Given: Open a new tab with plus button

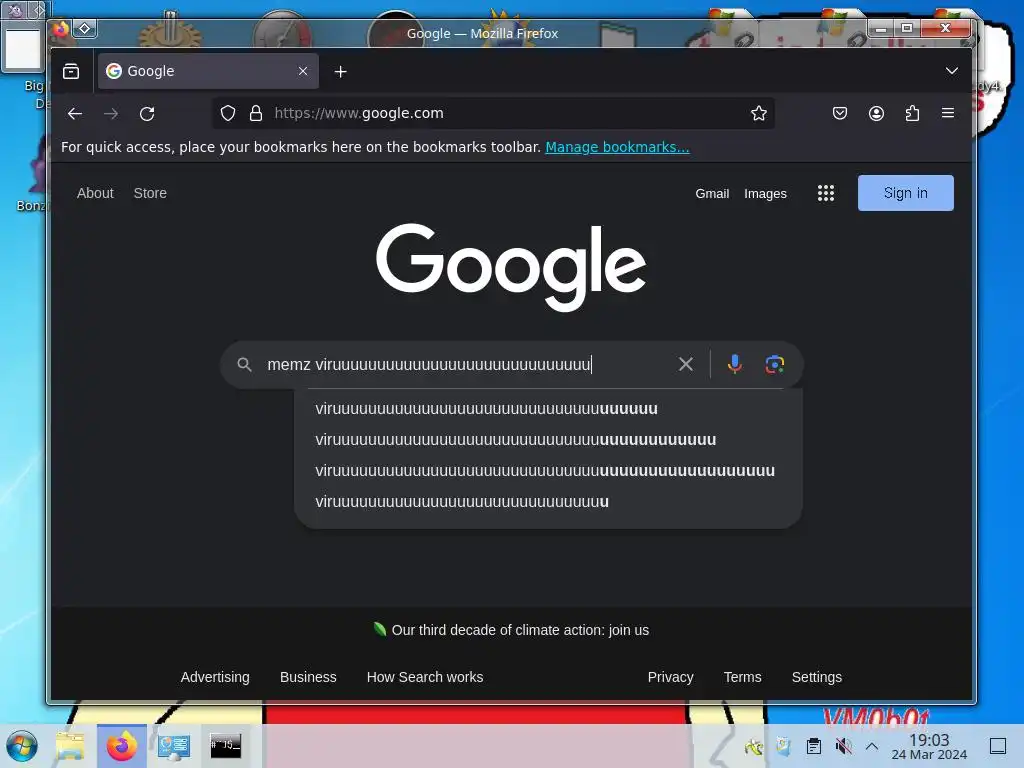Looking at the screenshot, I should point(340,71).
